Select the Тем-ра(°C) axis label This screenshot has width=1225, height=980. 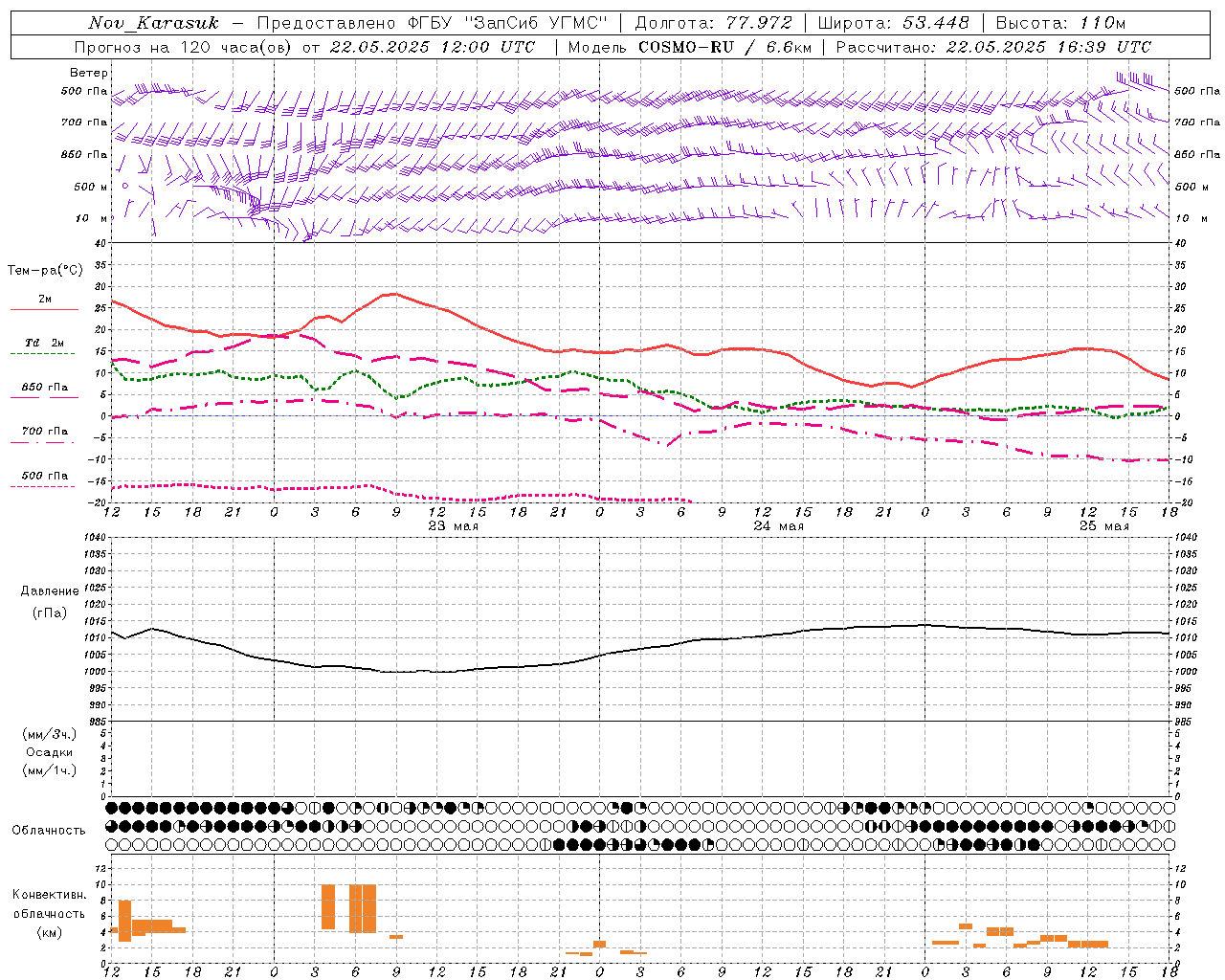(45, 271)
